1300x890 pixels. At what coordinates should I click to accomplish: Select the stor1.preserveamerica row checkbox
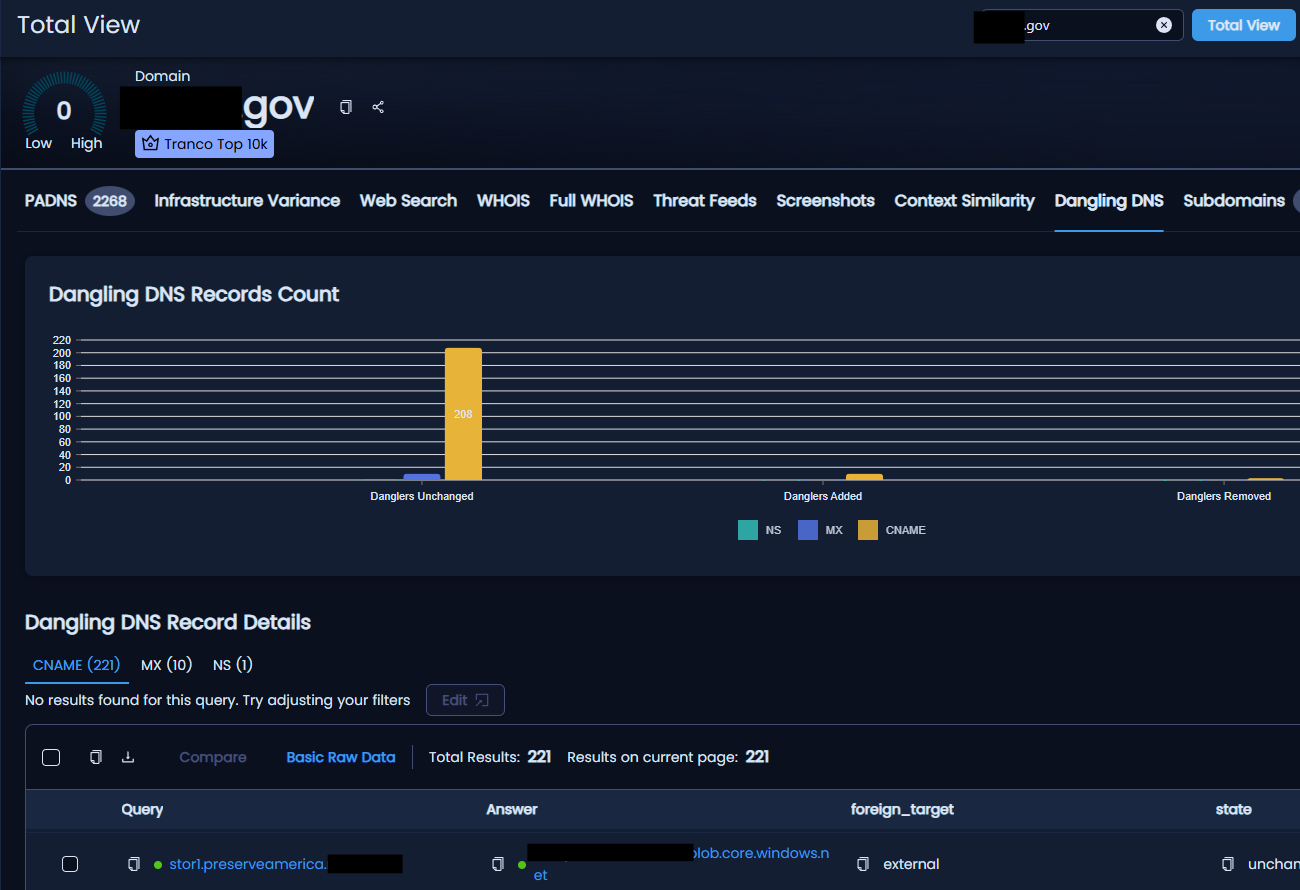(70, 864)
